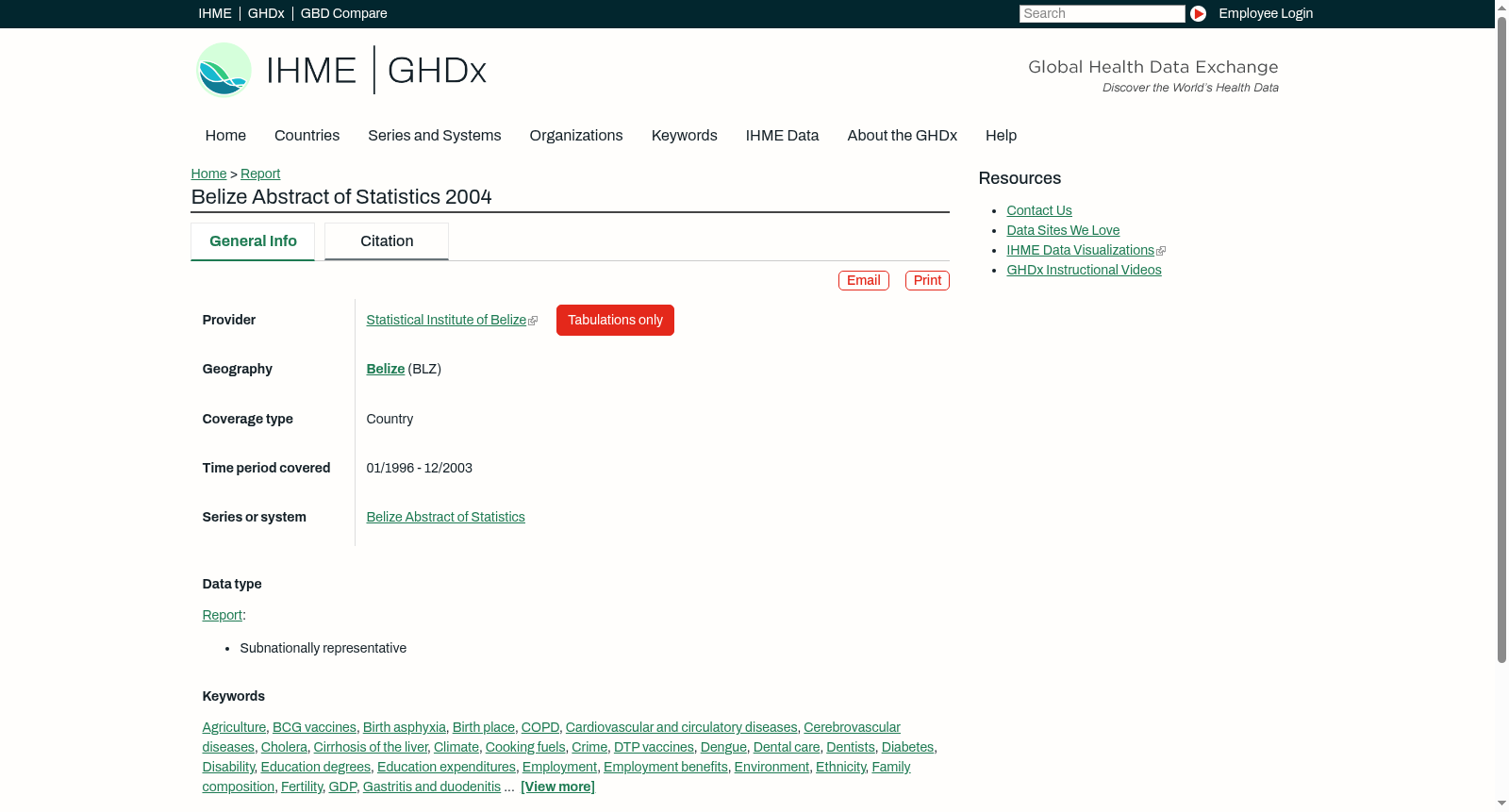Click into the Search input field
1509x812 pixels.
[1102, 13]
